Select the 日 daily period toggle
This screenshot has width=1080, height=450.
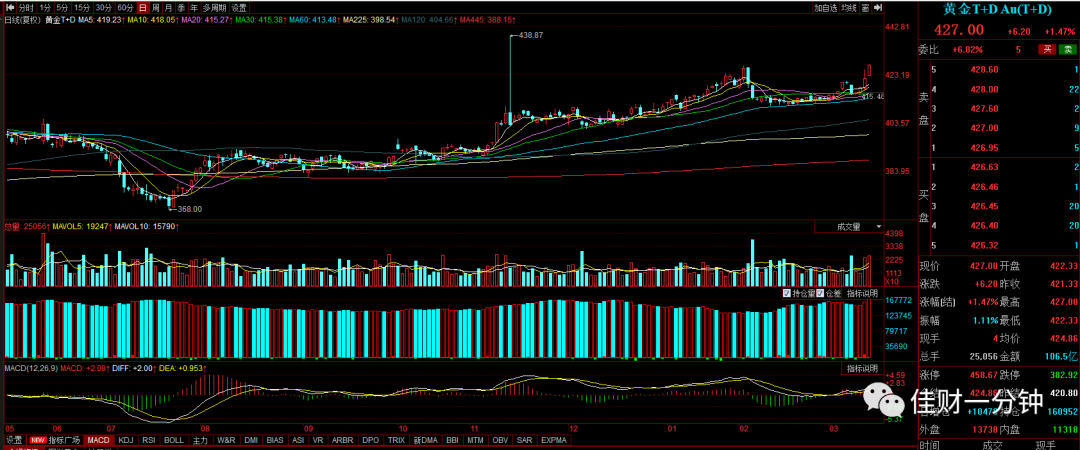pos(143,8)
